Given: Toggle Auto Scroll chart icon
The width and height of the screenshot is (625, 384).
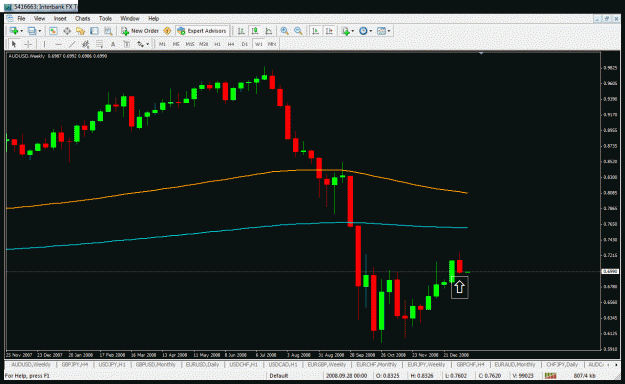Looking at the screenshot, I should (315, 31).
